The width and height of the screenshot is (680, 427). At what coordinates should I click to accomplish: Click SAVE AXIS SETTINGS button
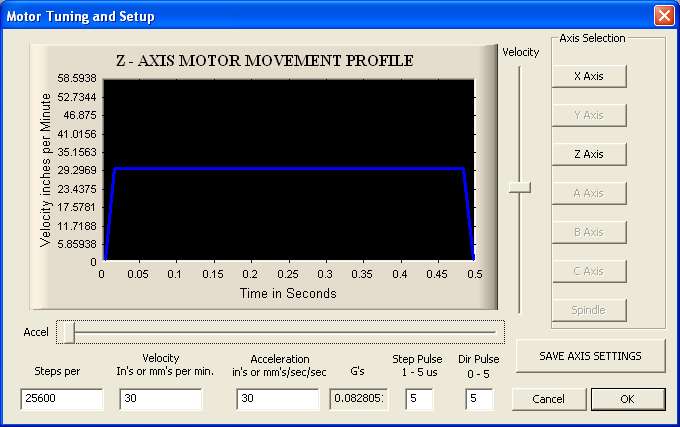(590, 356)
